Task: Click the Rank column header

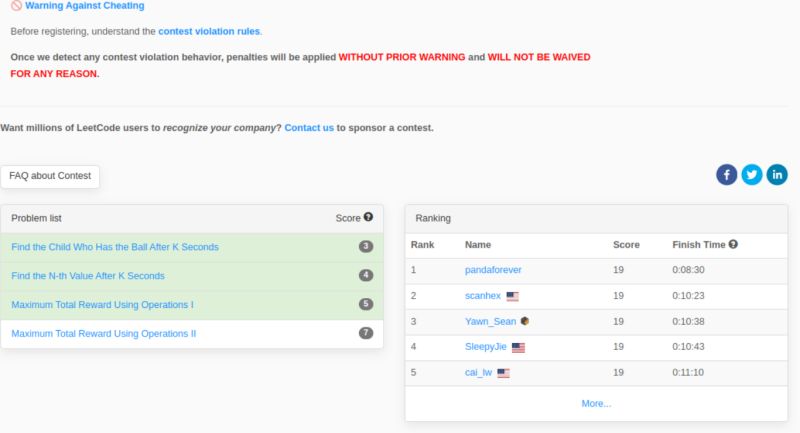Action: click(x=422, y=245)
